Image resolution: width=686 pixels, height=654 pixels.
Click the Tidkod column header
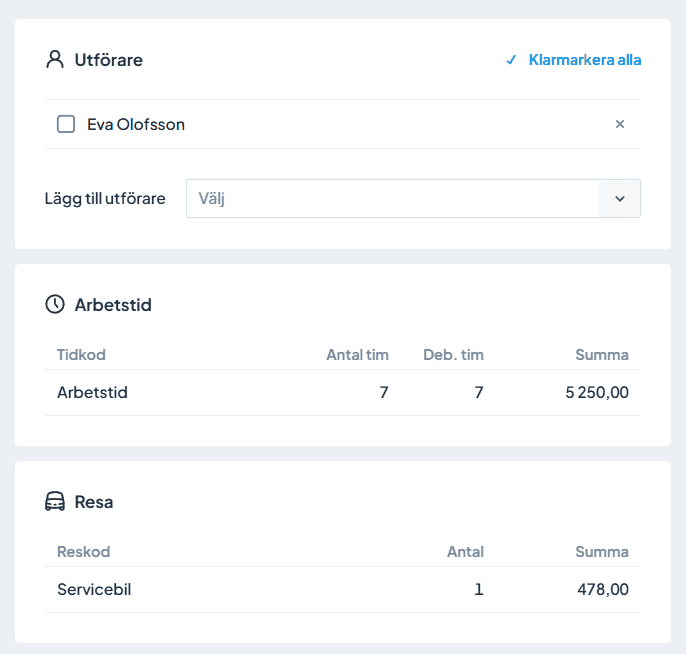click(81, 355)
